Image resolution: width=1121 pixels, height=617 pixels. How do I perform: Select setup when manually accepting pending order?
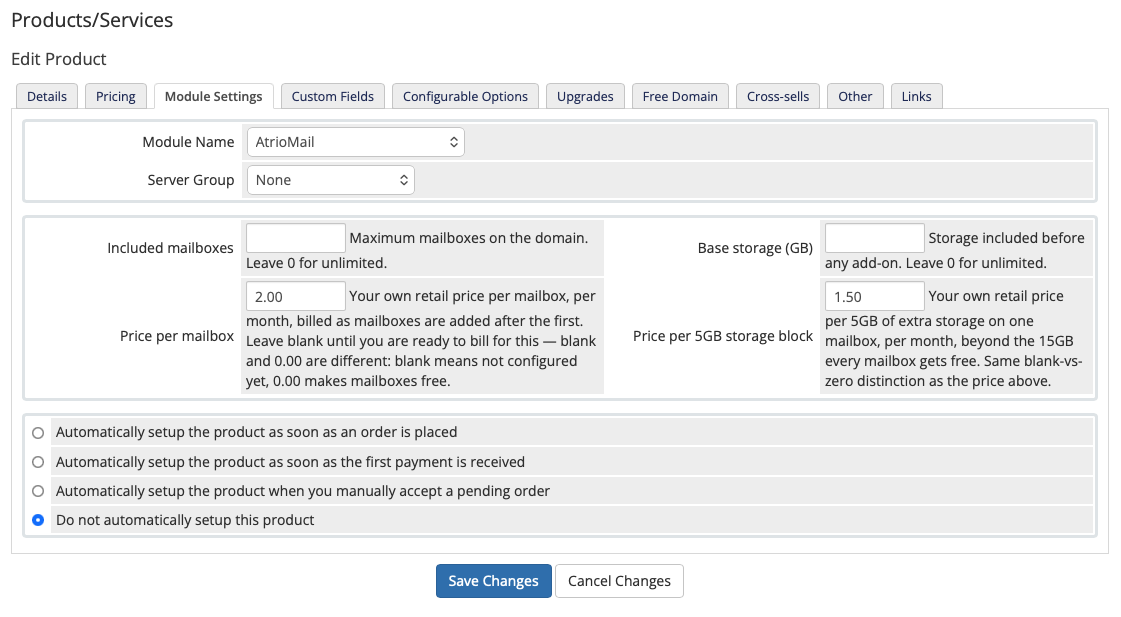[38, 491]
